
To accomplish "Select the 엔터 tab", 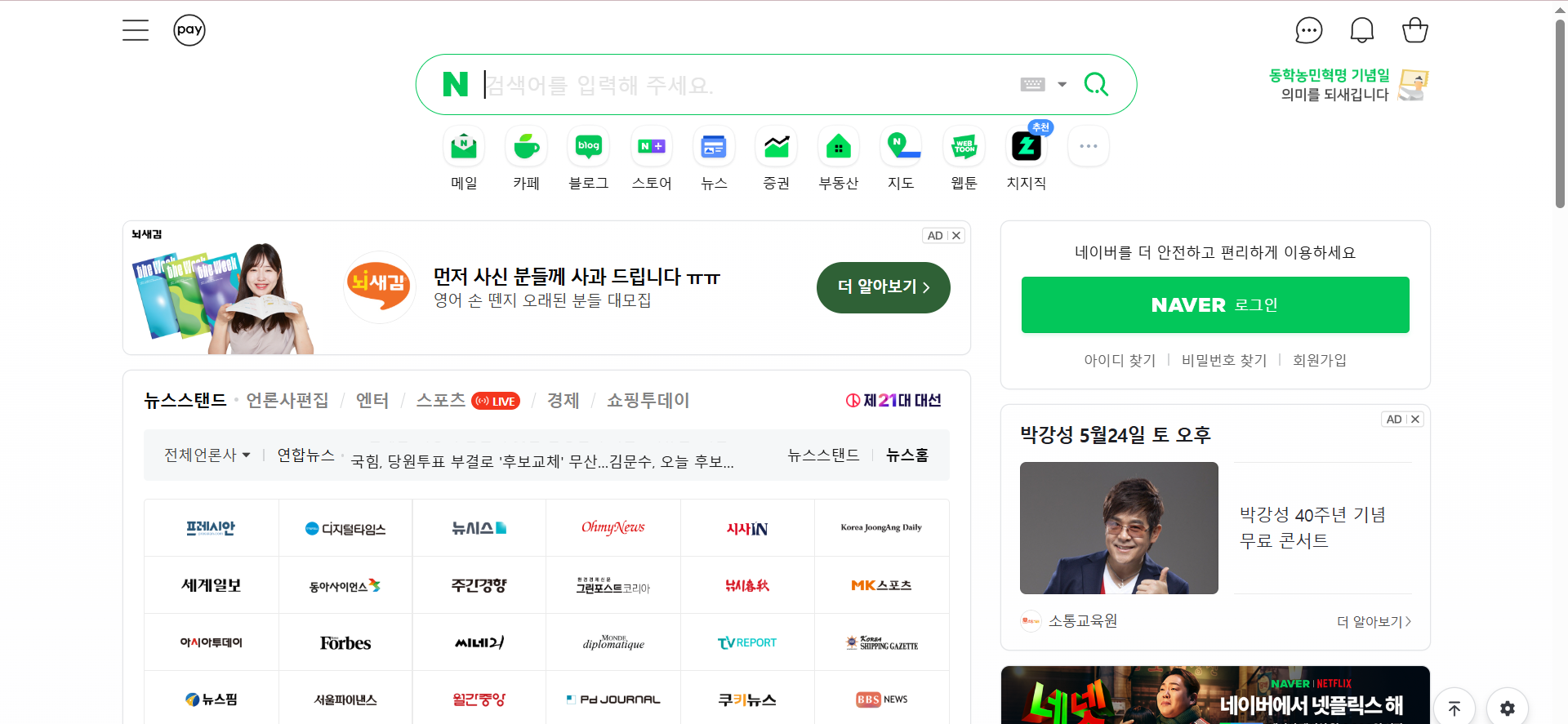I will click(x=372, y=401).
